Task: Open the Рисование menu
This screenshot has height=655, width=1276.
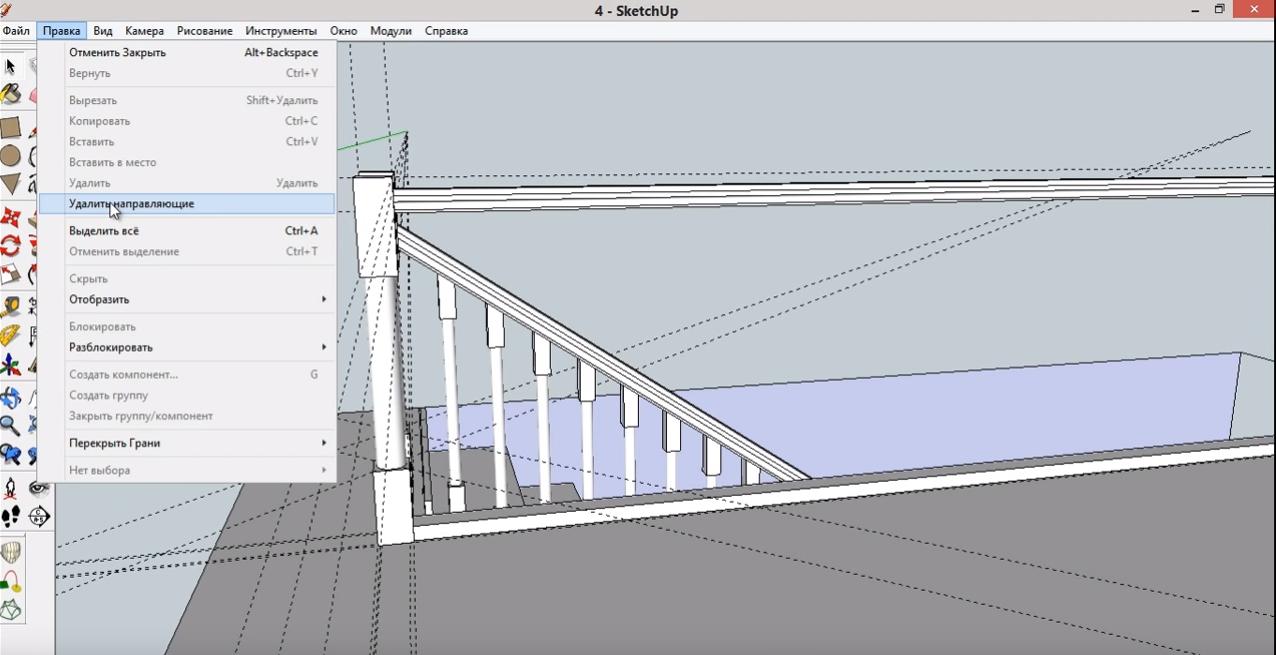Action: click(x=205, y=31)
